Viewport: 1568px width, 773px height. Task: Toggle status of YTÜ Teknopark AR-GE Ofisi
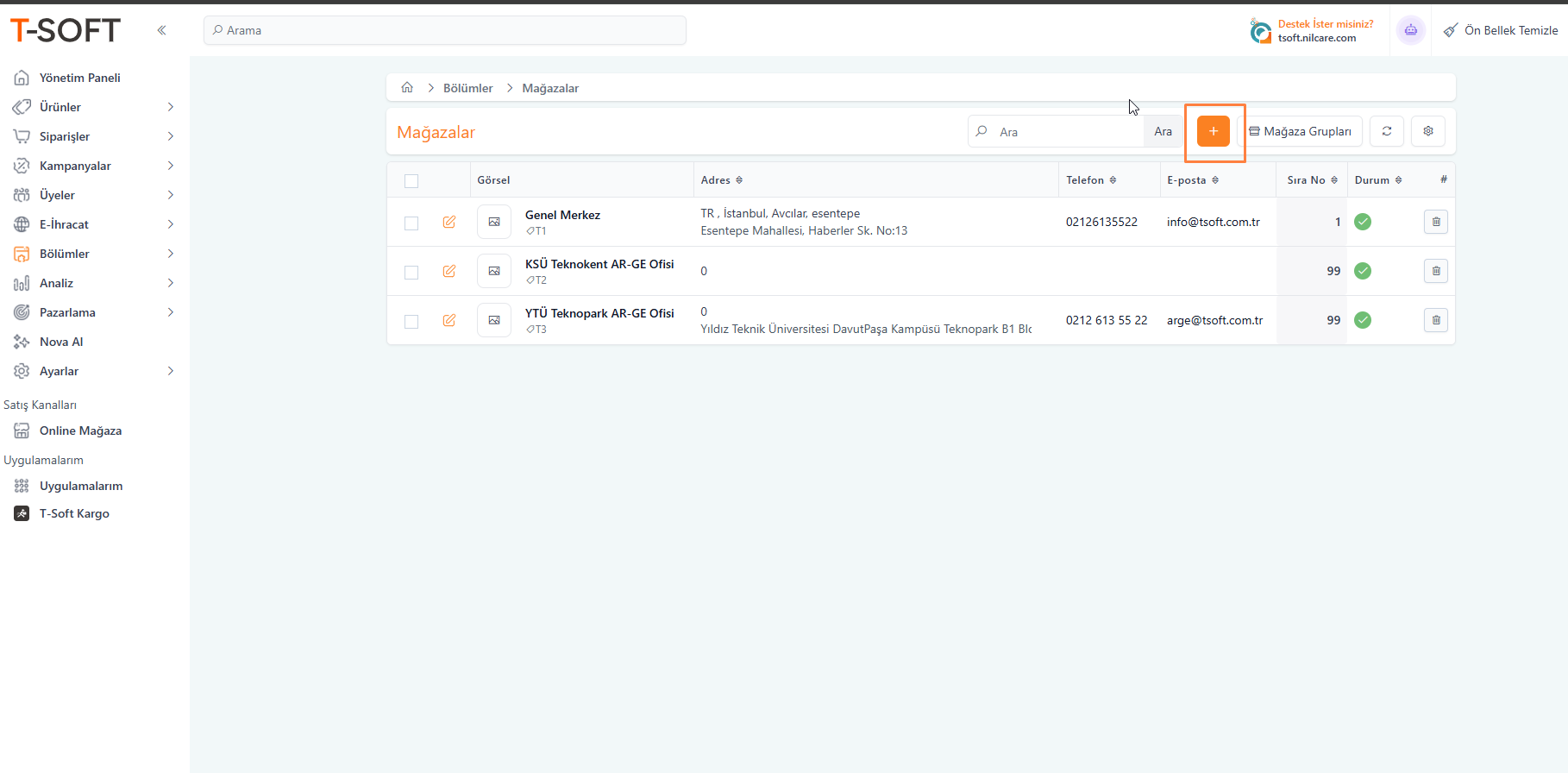click(1363, 320)
